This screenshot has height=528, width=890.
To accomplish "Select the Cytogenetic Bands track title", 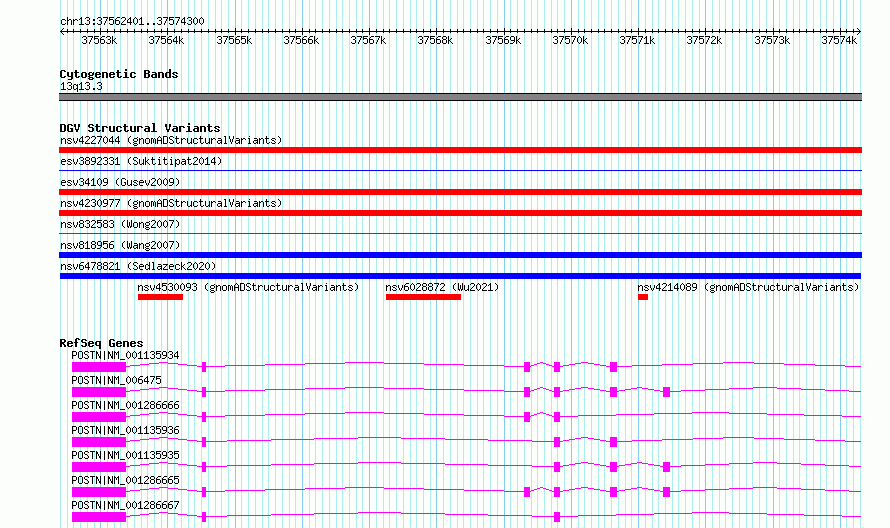I will (x=119, y=74).
